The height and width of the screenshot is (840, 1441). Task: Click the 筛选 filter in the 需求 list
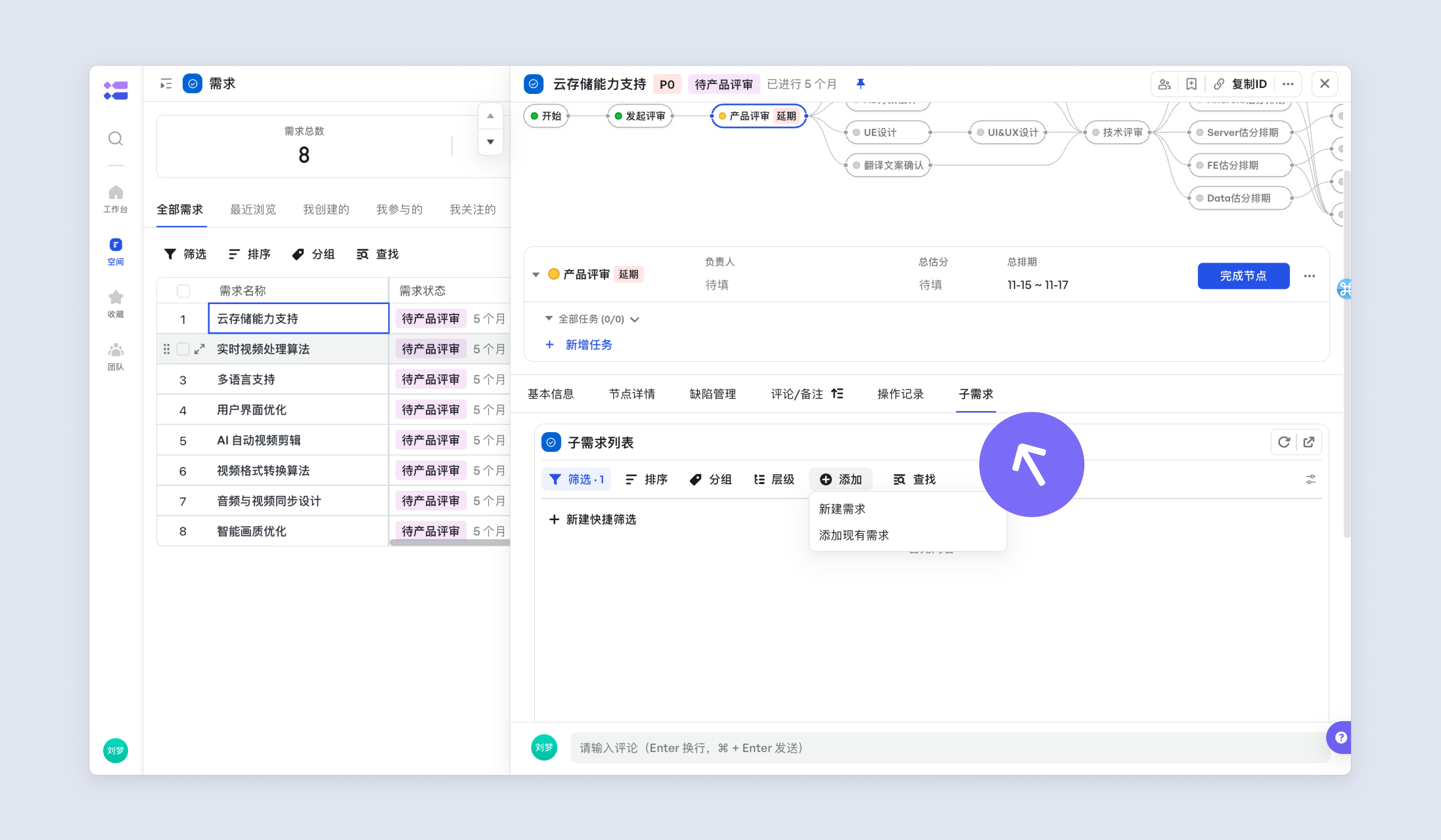tap(185, 254)
